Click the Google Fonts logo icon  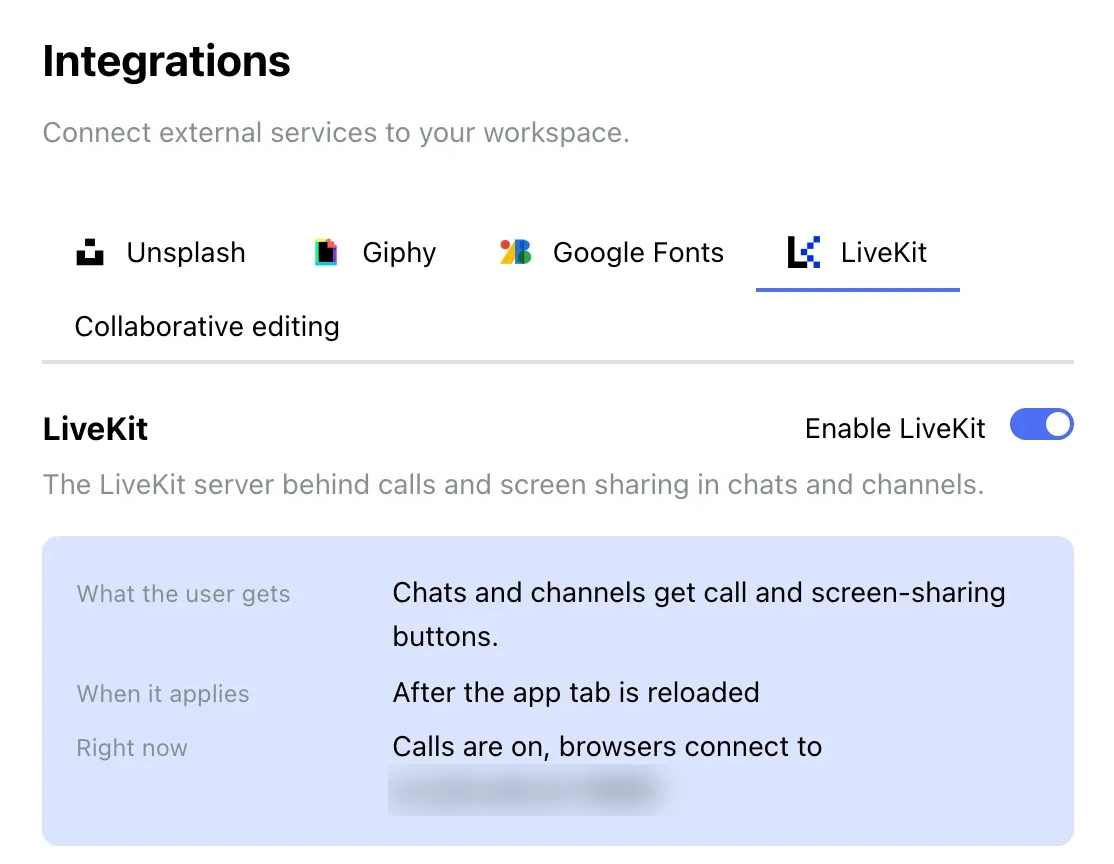[x=516, y=252]
